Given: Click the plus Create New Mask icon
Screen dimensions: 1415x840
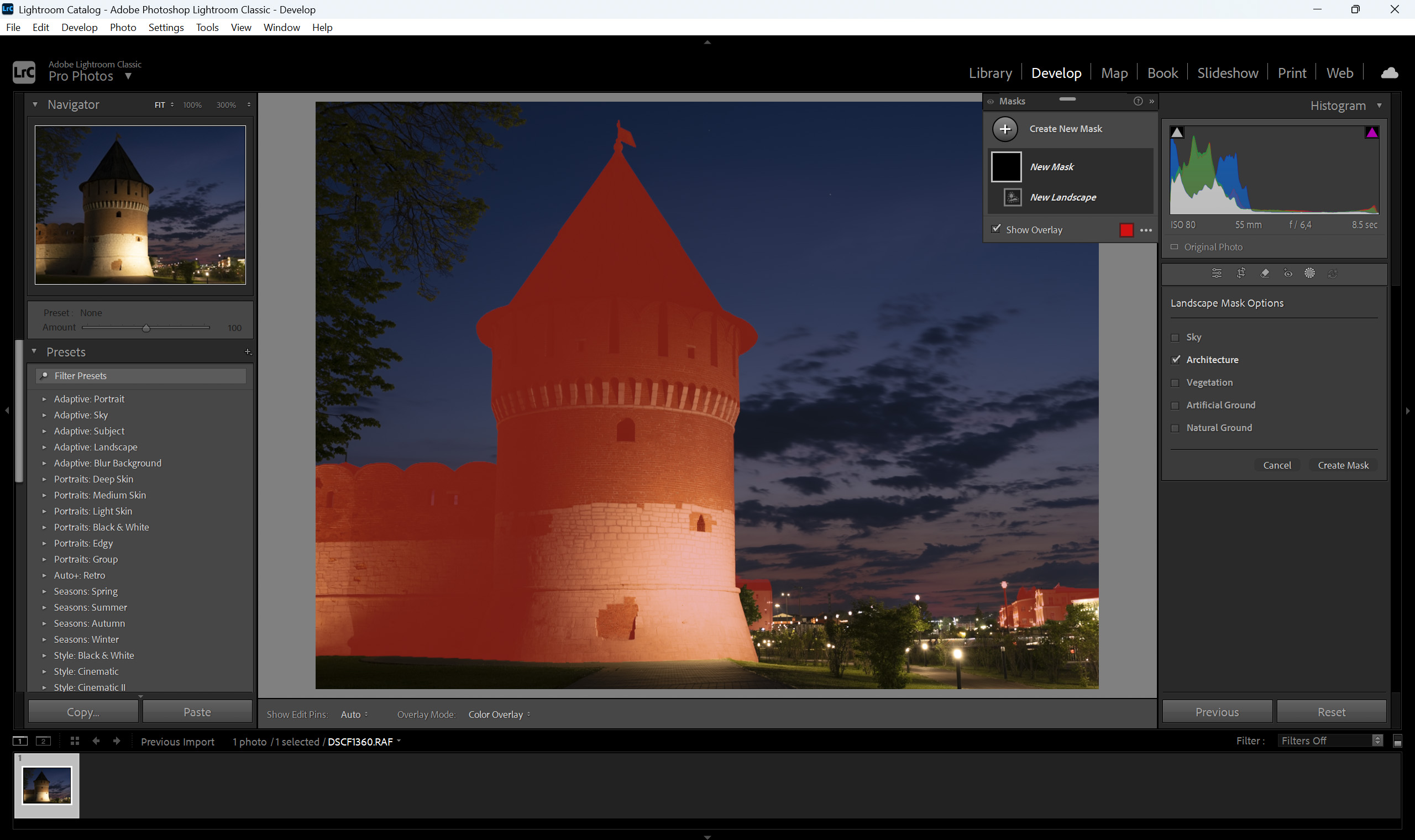Looking at the screenshot, I should tap(1005, 129).
